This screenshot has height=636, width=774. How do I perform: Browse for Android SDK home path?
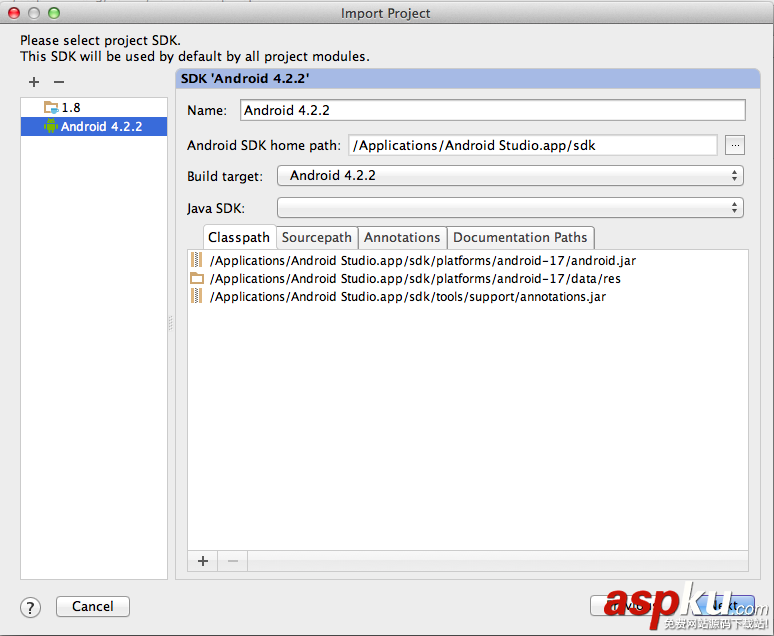(735, 145)
